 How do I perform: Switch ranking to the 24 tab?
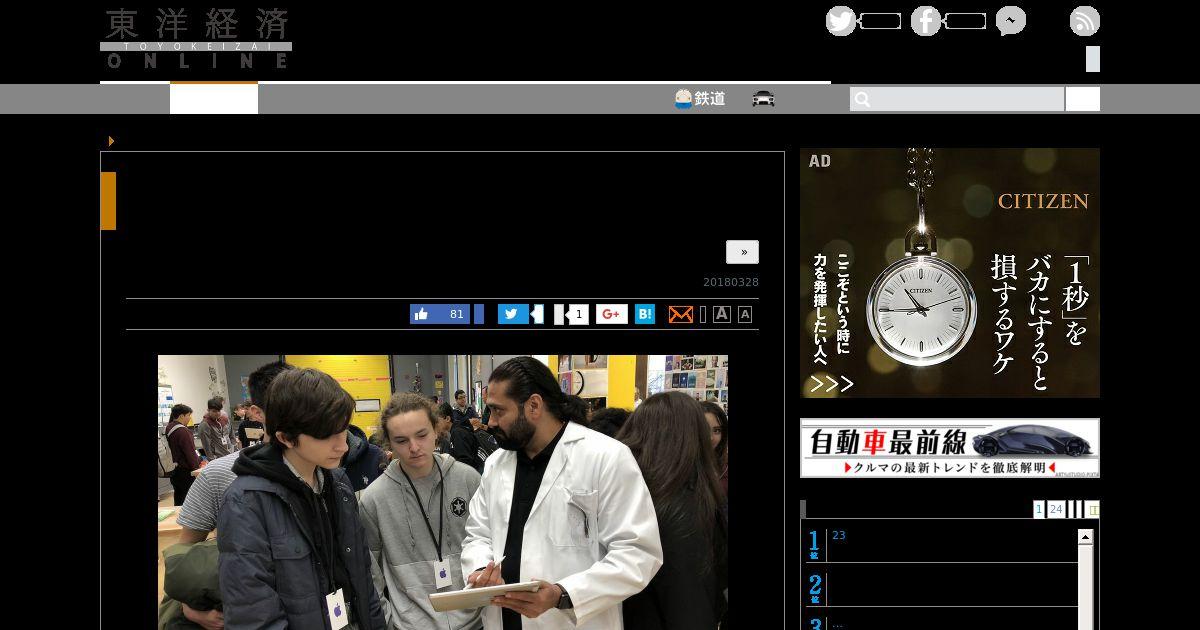1056,510
